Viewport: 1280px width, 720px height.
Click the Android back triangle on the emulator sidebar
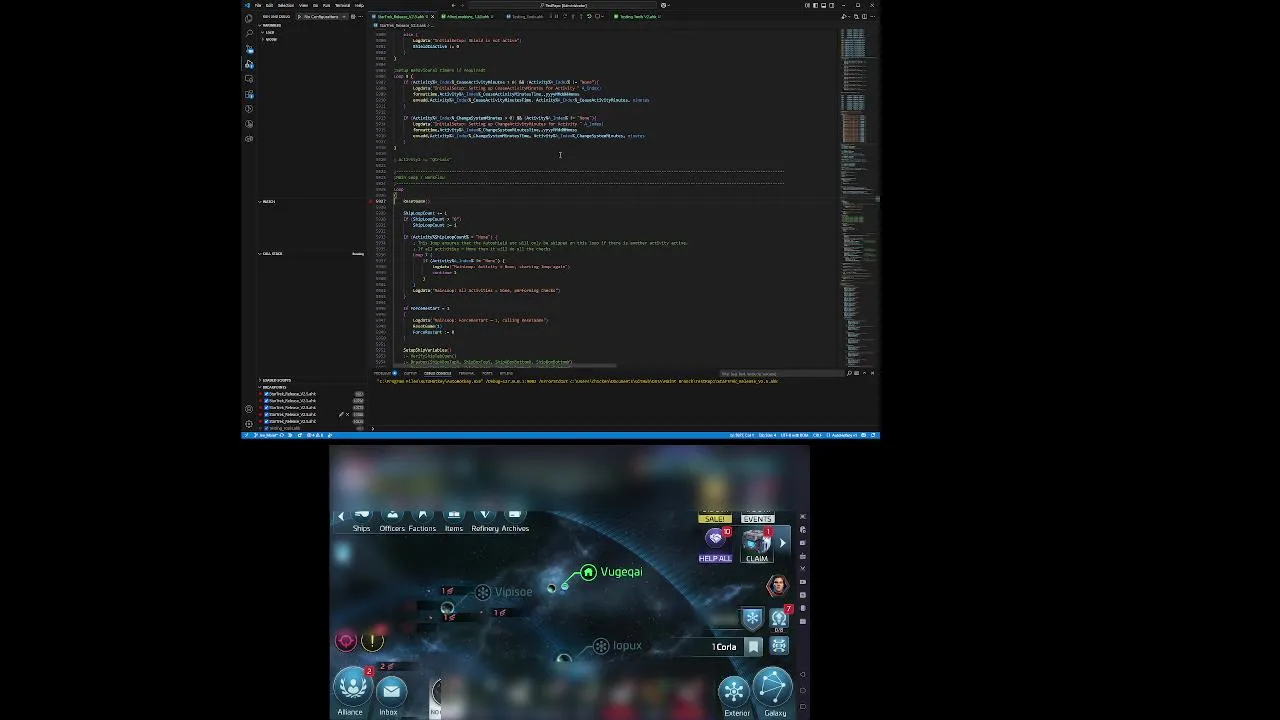(x=803, y=674)
